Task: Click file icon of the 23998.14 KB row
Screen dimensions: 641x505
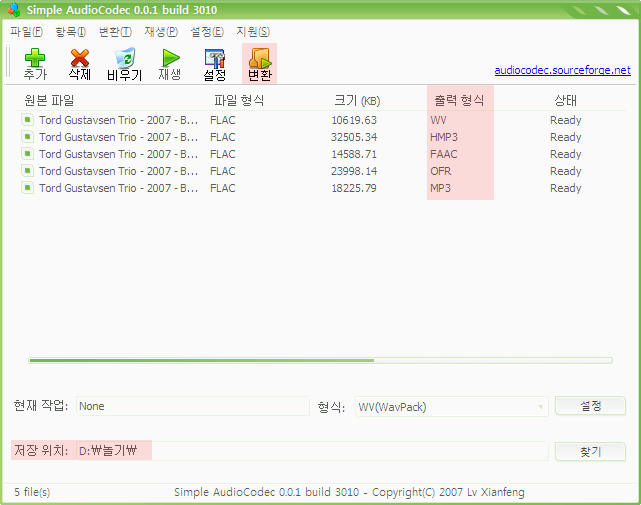Action: tap(27, 171)
